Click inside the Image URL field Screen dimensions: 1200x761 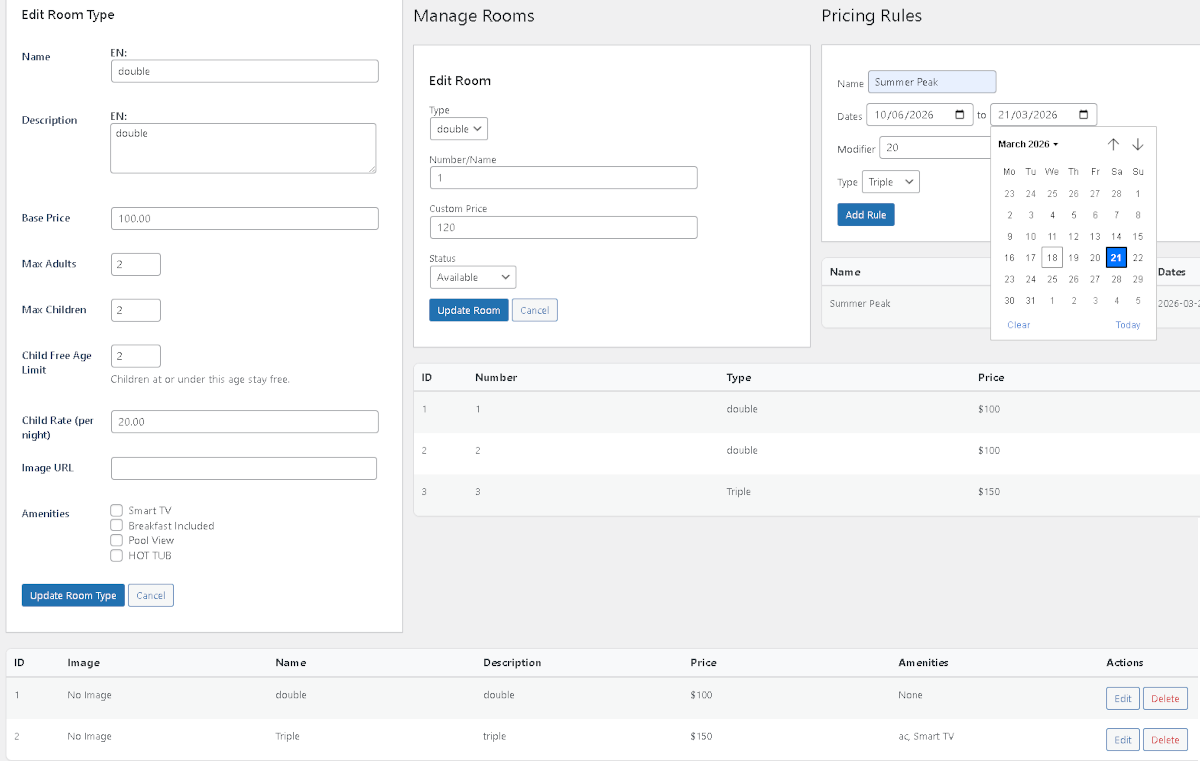tap(244, 467)
